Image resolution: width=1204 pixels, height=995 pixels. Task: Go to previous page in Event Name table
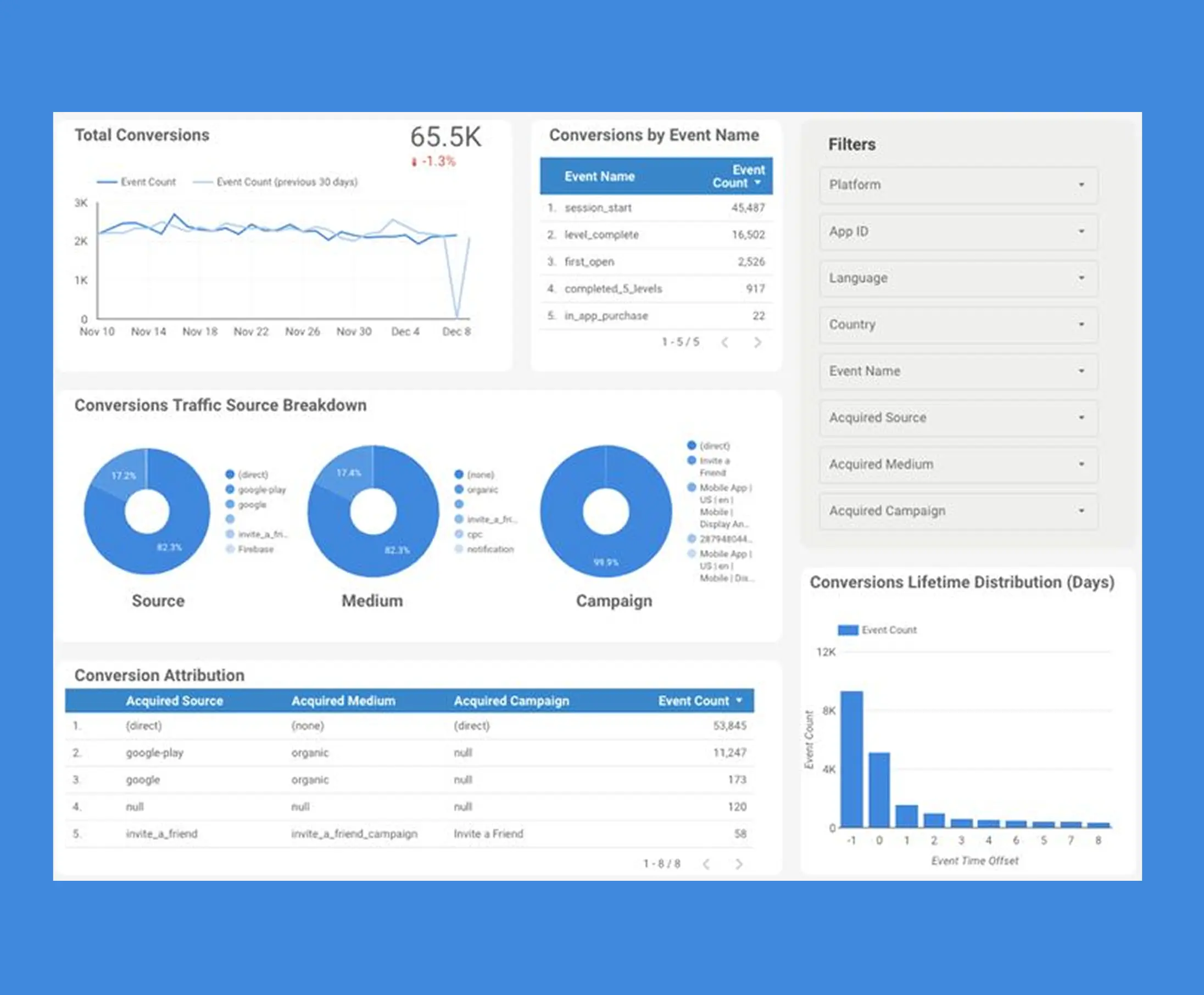[724, 342]
